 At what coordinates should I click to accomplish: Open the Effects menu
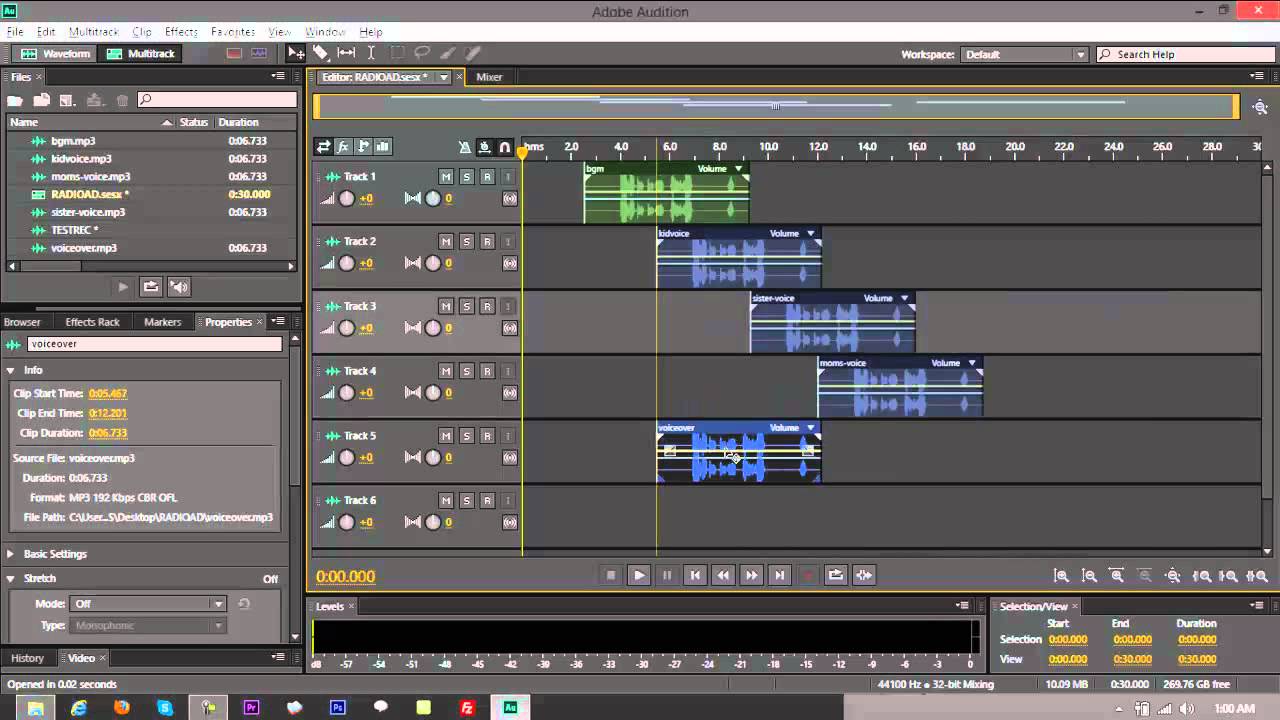coord(181,32)
